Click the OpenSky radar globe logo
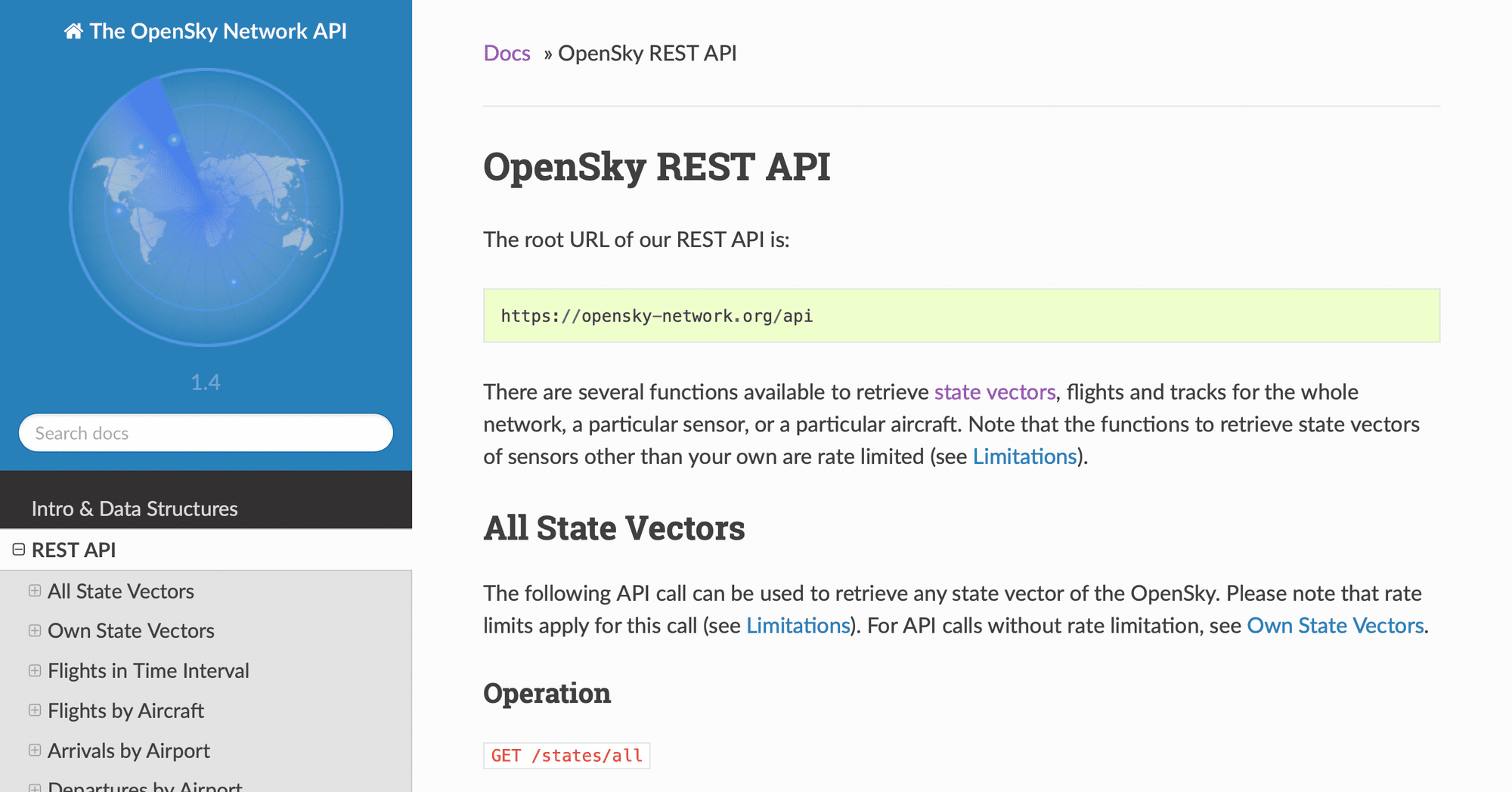The height and width of the screenshot is (792, 1512). coord(206,208)
